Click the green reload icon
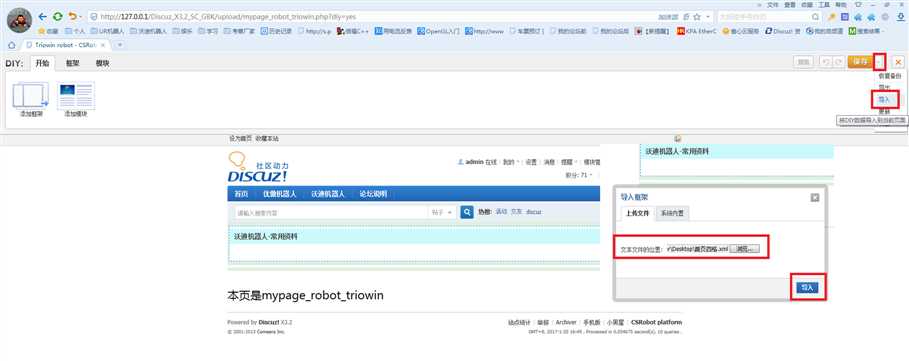Viewport: 909px width, 361px height. pos(57,17)
